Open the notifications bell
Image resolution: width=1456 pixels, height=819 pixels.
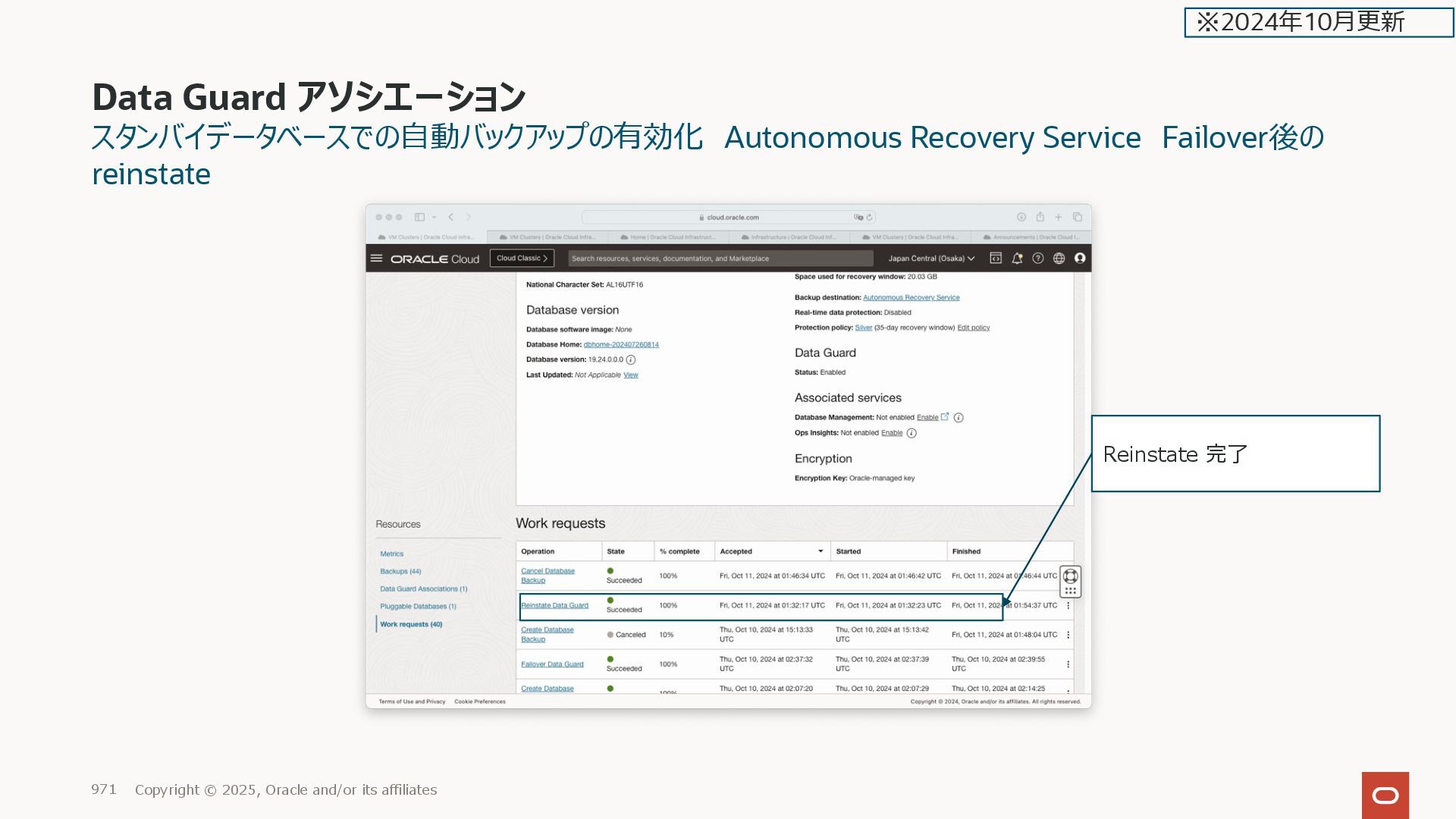click(x=1017, y=259)
